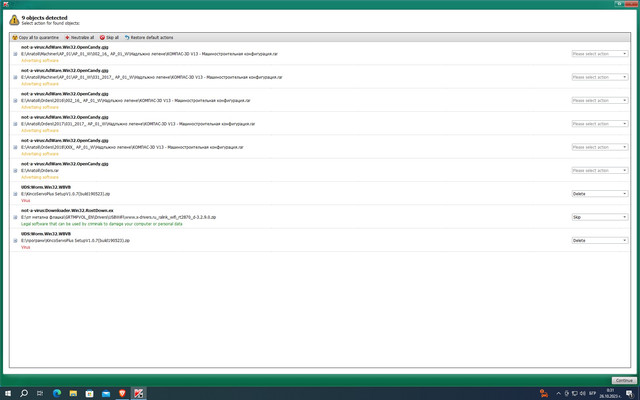Screen dimensions: 640x400
Task: Click the volume tray icon
Action: [x=582, y=393]
